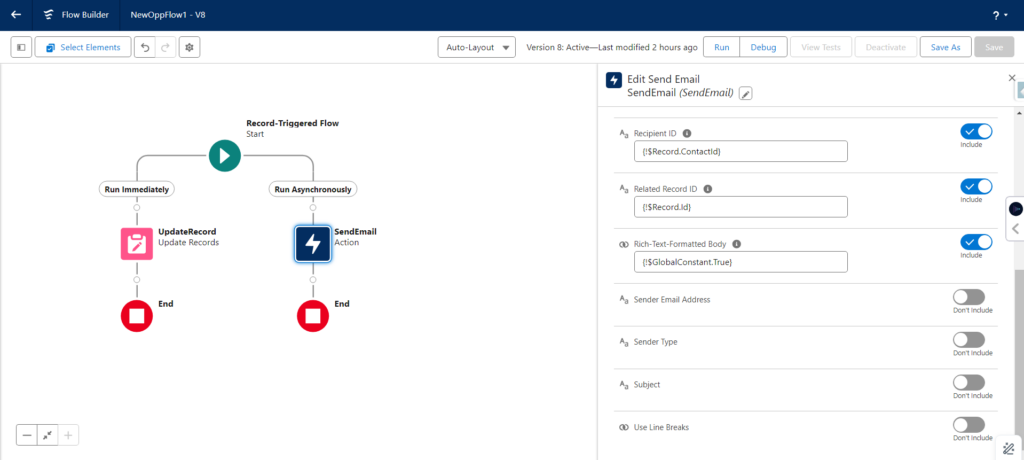Click the Select Elements button

click(x=83, y=48)
